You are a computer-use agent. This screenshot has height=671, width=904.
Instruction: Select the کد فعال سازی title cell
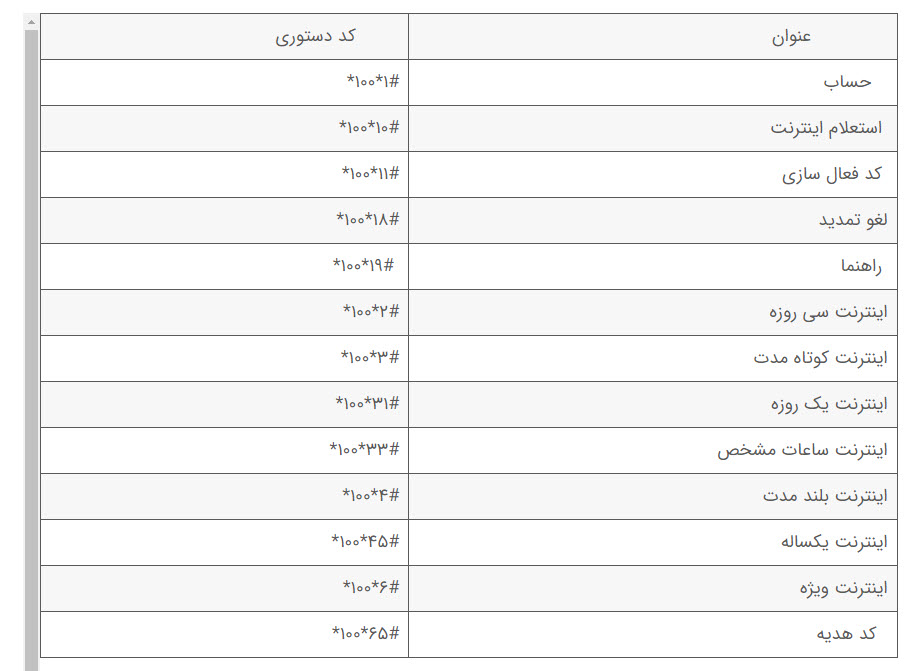click(x=832, y=174)
